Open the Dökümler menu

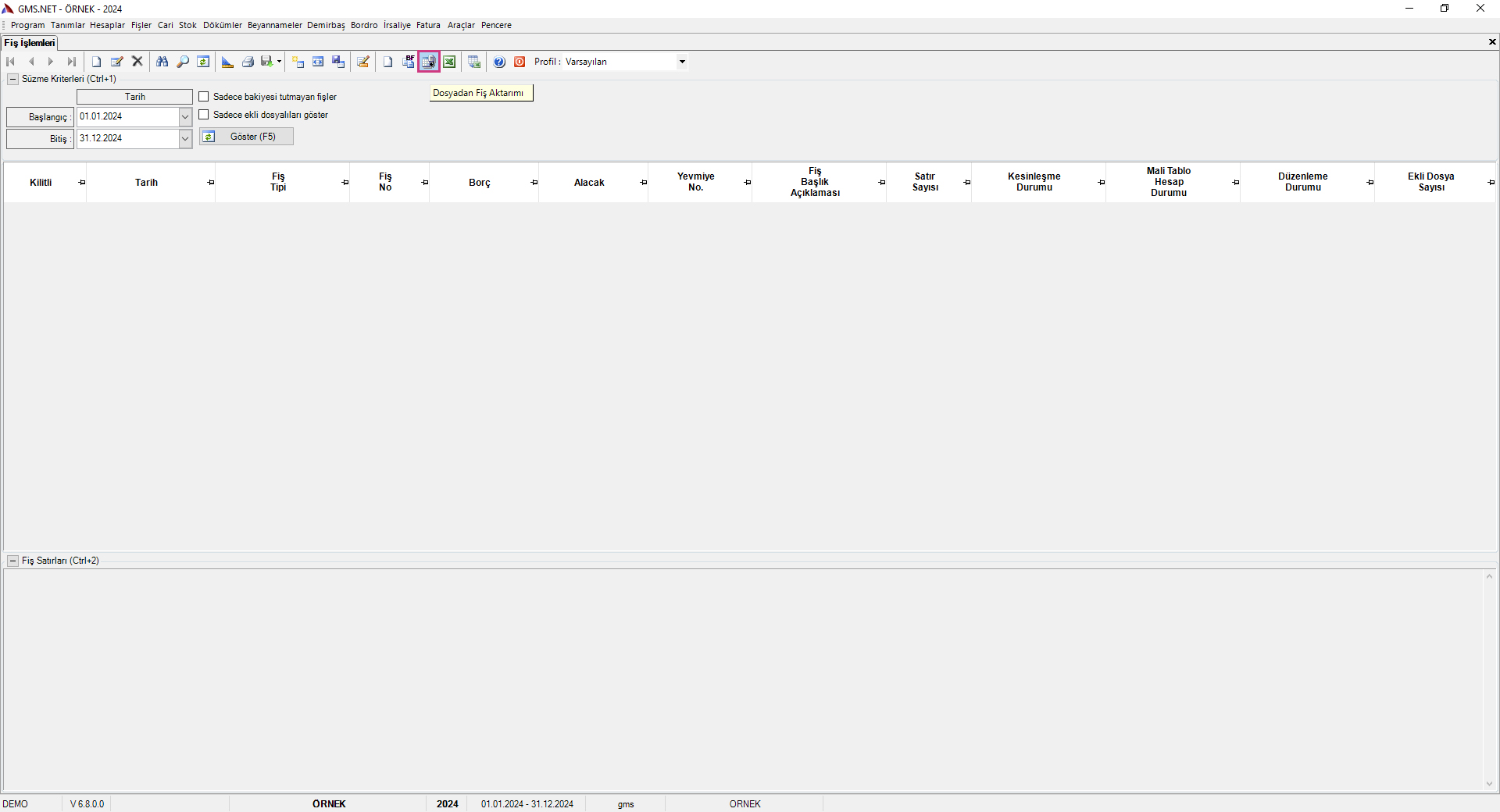[x=223, y=25]
